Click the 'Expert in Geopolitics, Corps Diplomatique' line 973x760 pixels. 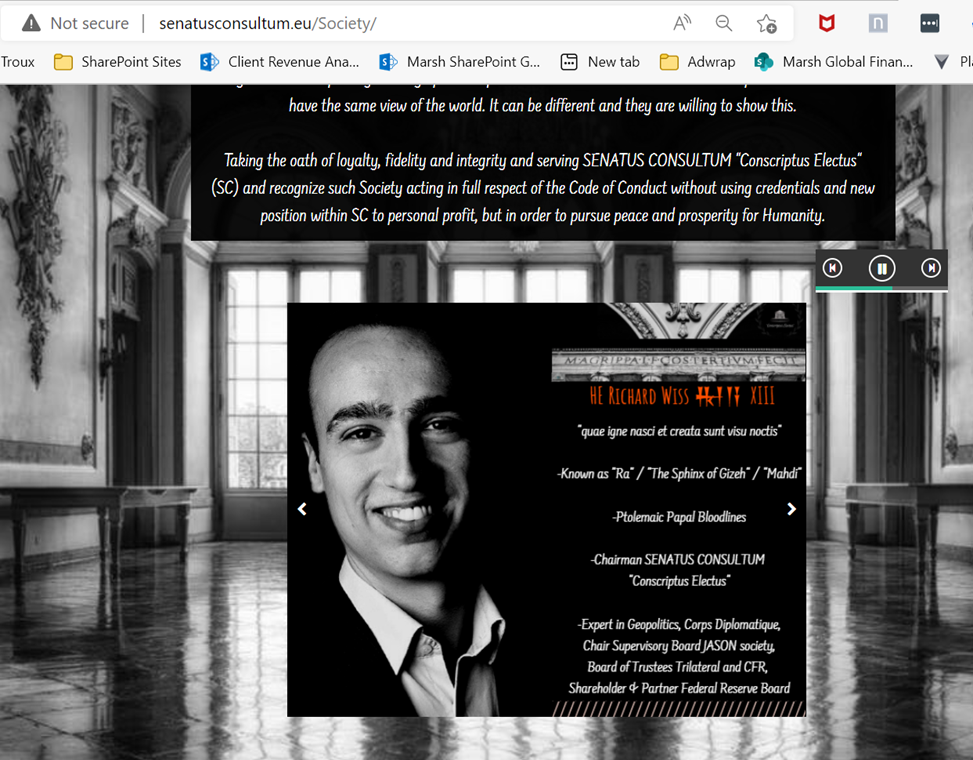(679, 625)
